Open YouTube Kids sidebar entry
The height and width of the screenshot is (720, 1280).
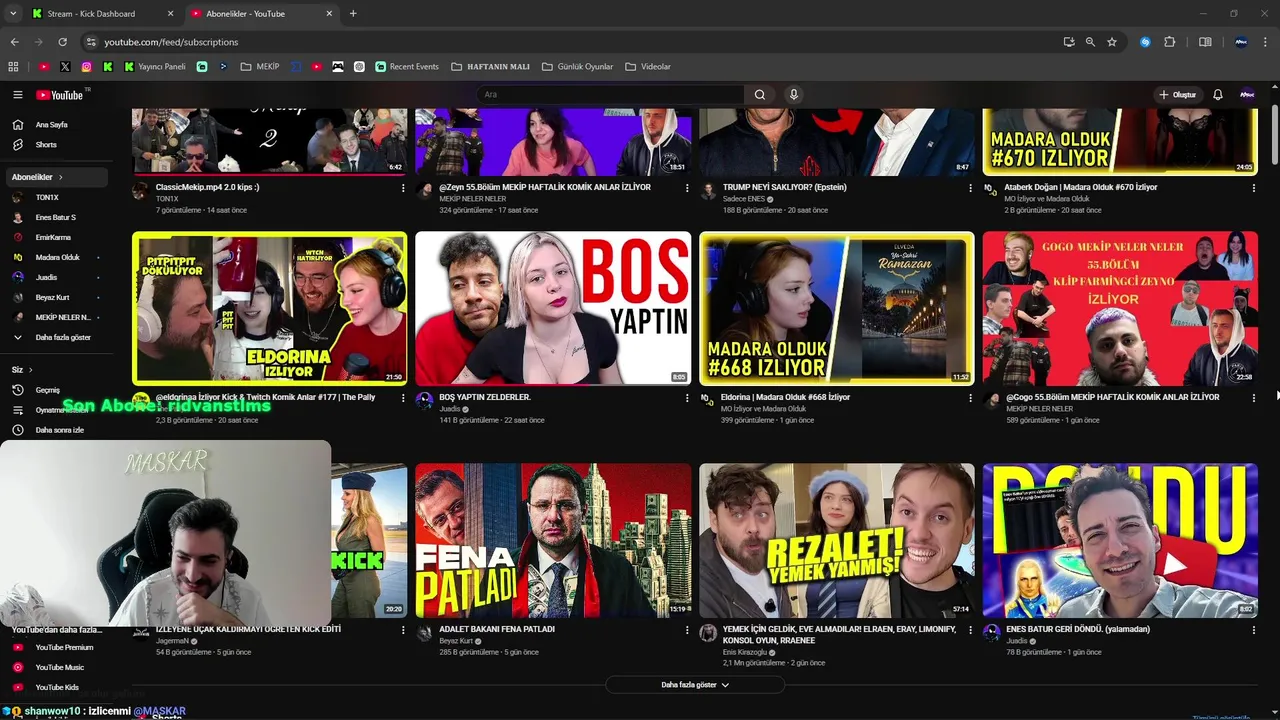57,687
